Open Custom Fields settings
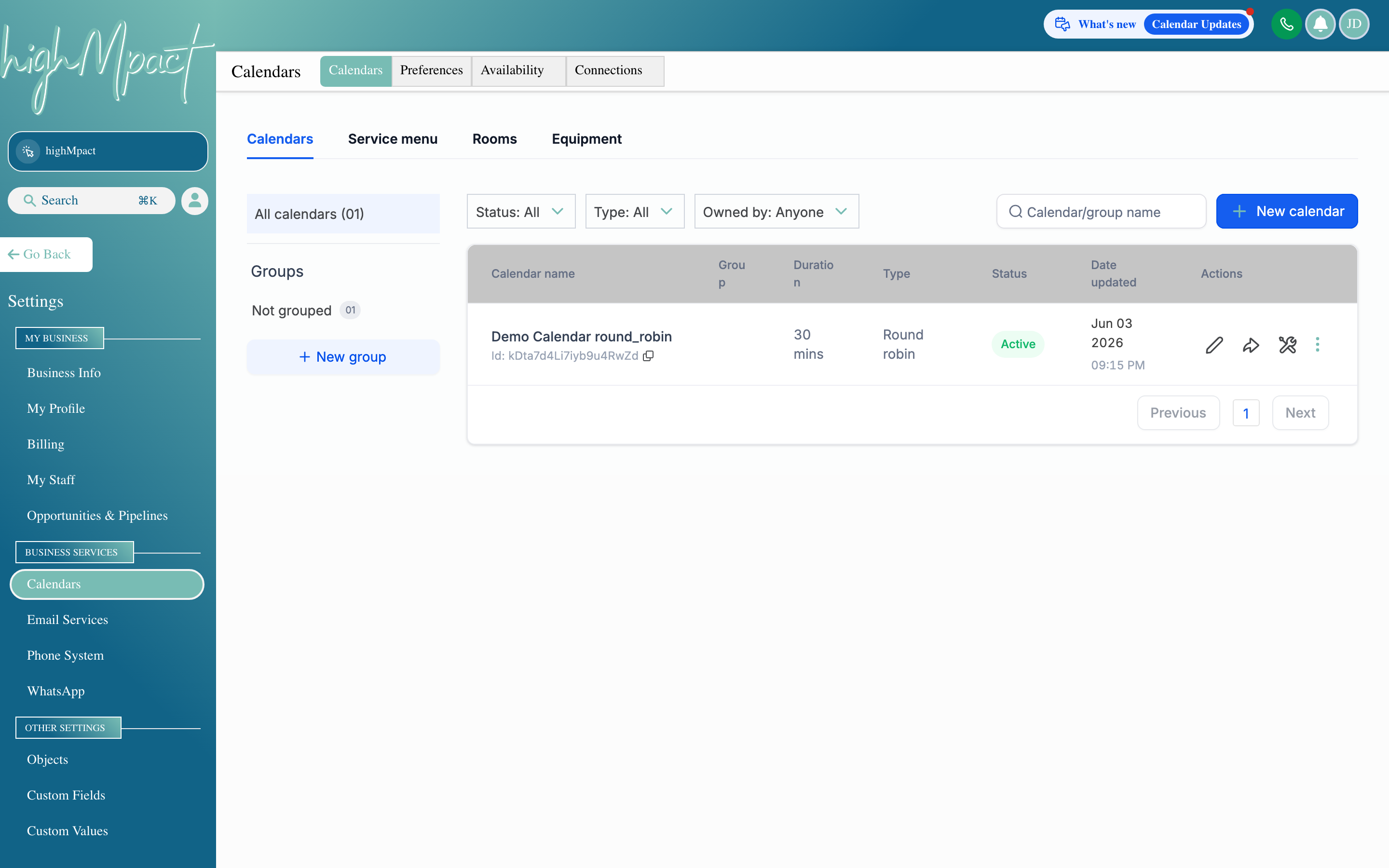This screenshot has width=1389, height=868. point(66,795)
